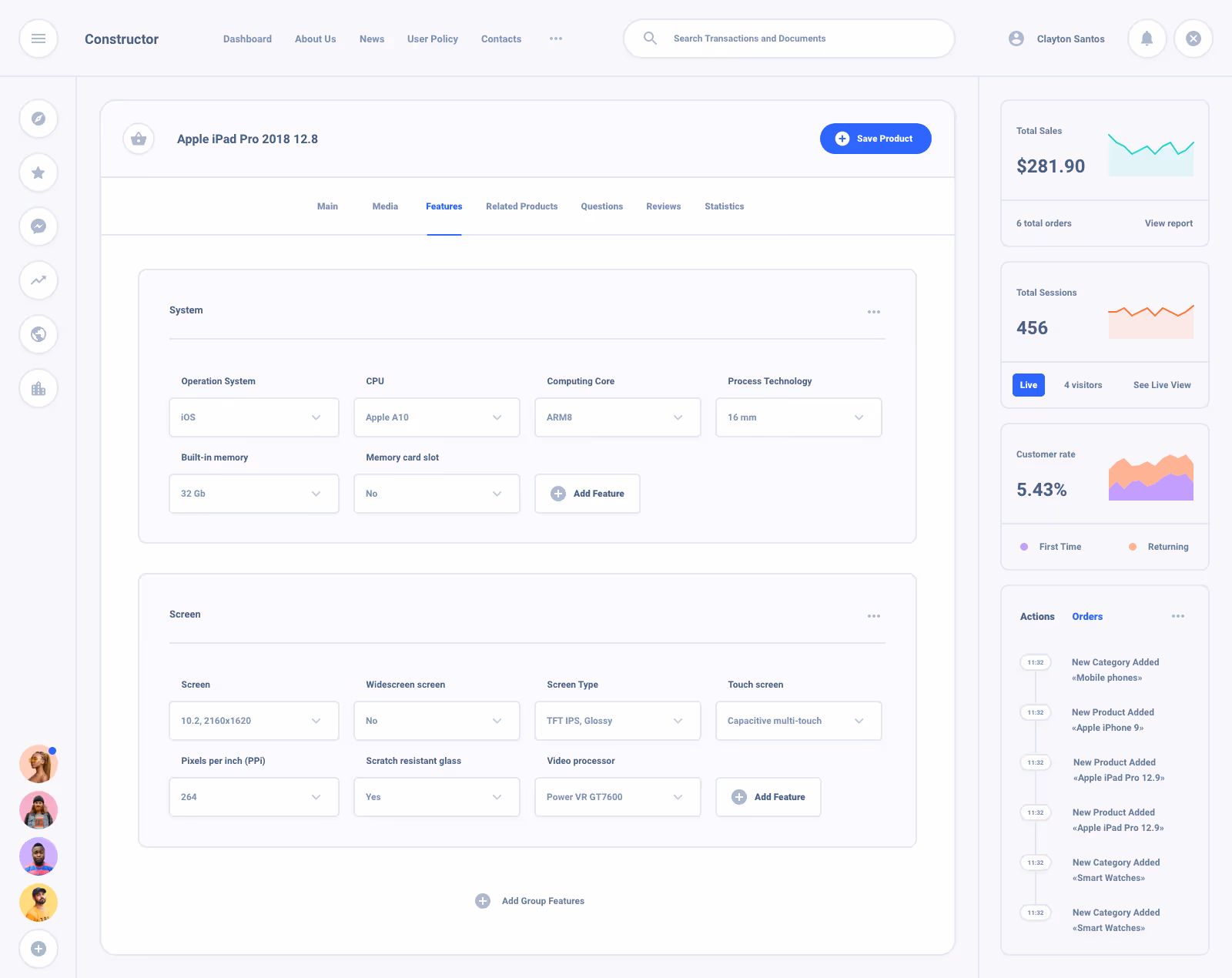Select the analytics trend icon in sidebar

click(x=38, y=280)
